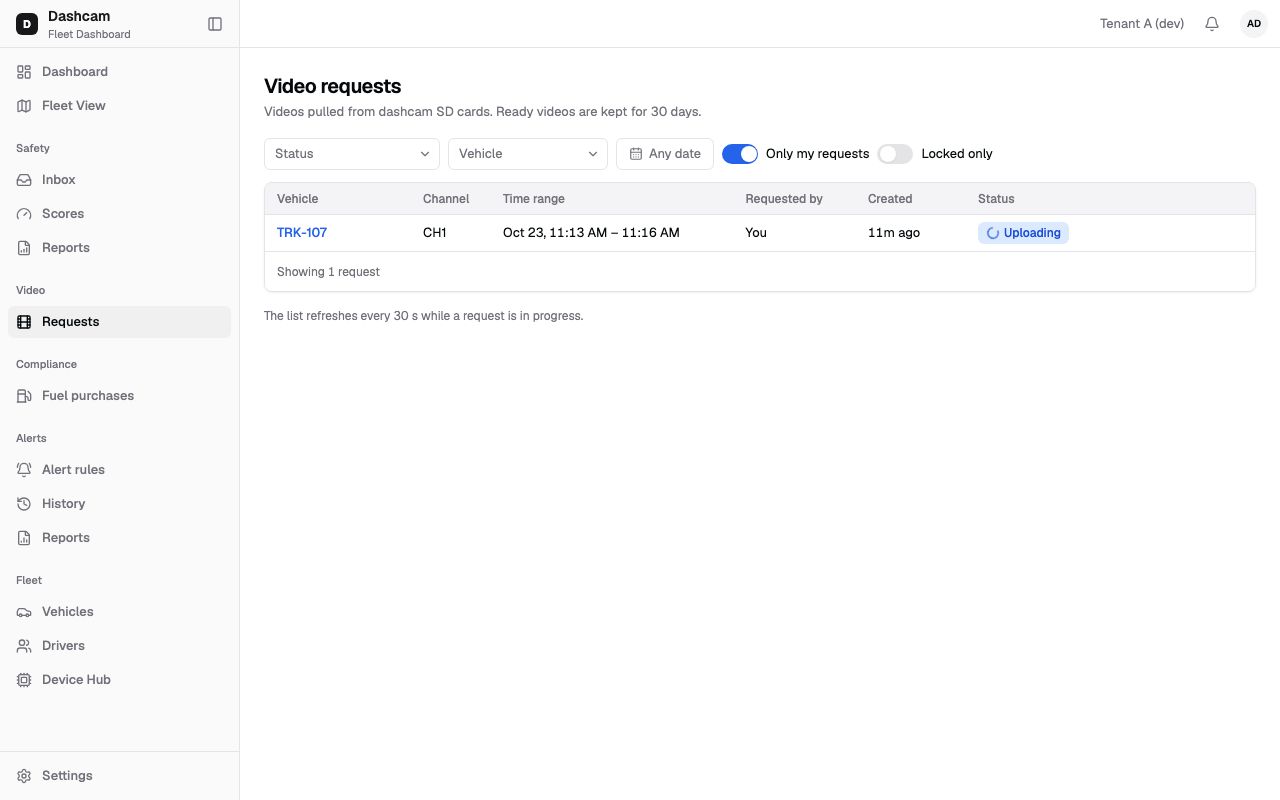Click the Status column header
Viewport: 1280px width, 800px height.
click(996, 199)
